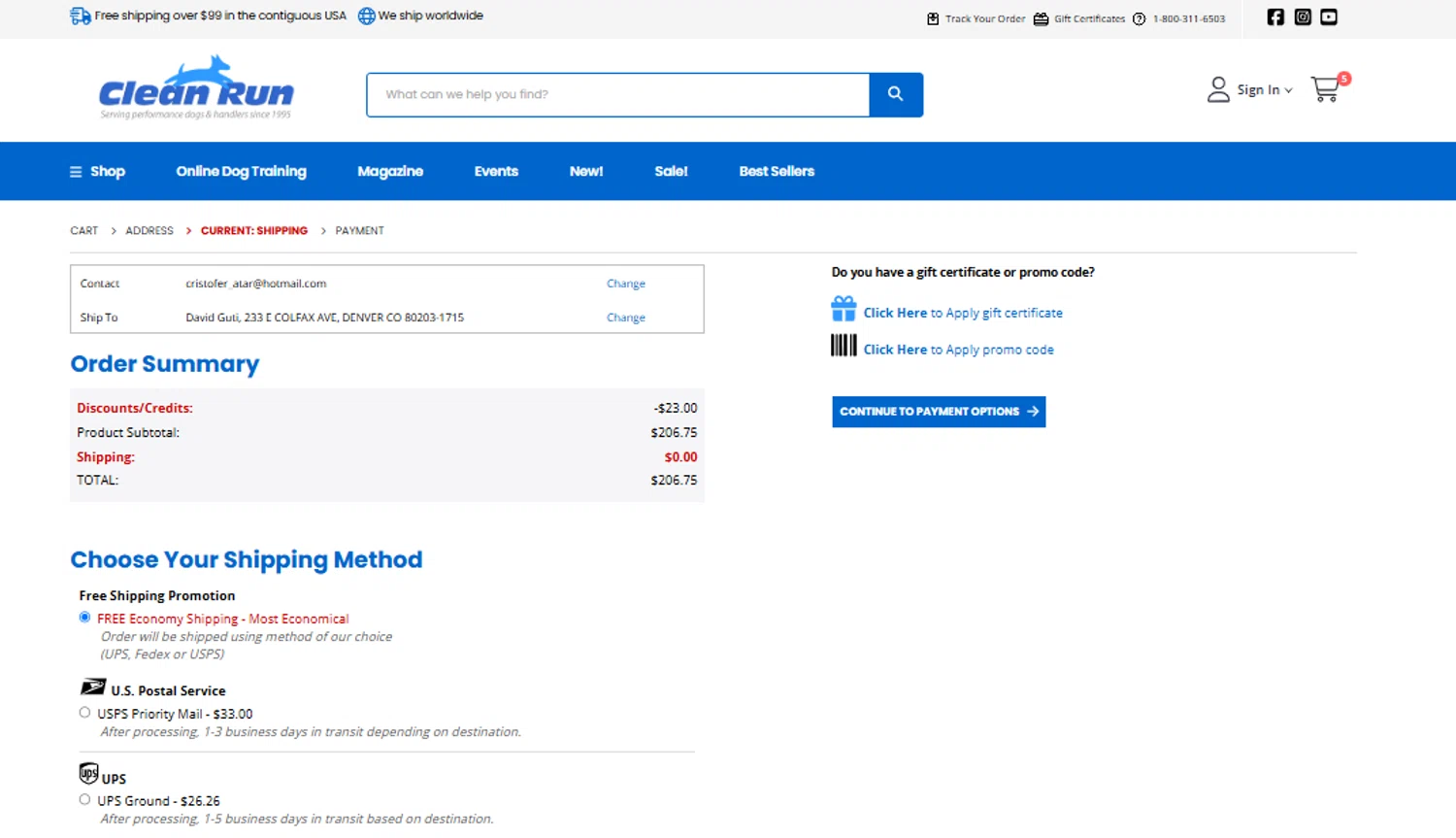Click the search magnifier button
Image resolution: width=1456 pixels, height=838 pixels.
895,94
